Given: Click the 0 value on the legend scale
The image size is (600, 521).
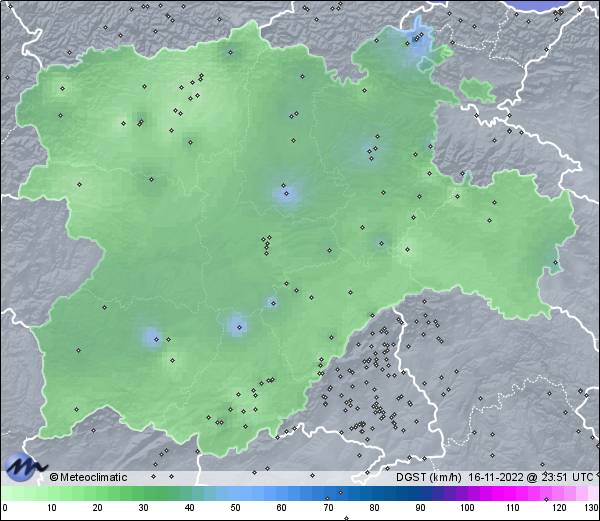Looking at the screenshot, I should (5, 508).
